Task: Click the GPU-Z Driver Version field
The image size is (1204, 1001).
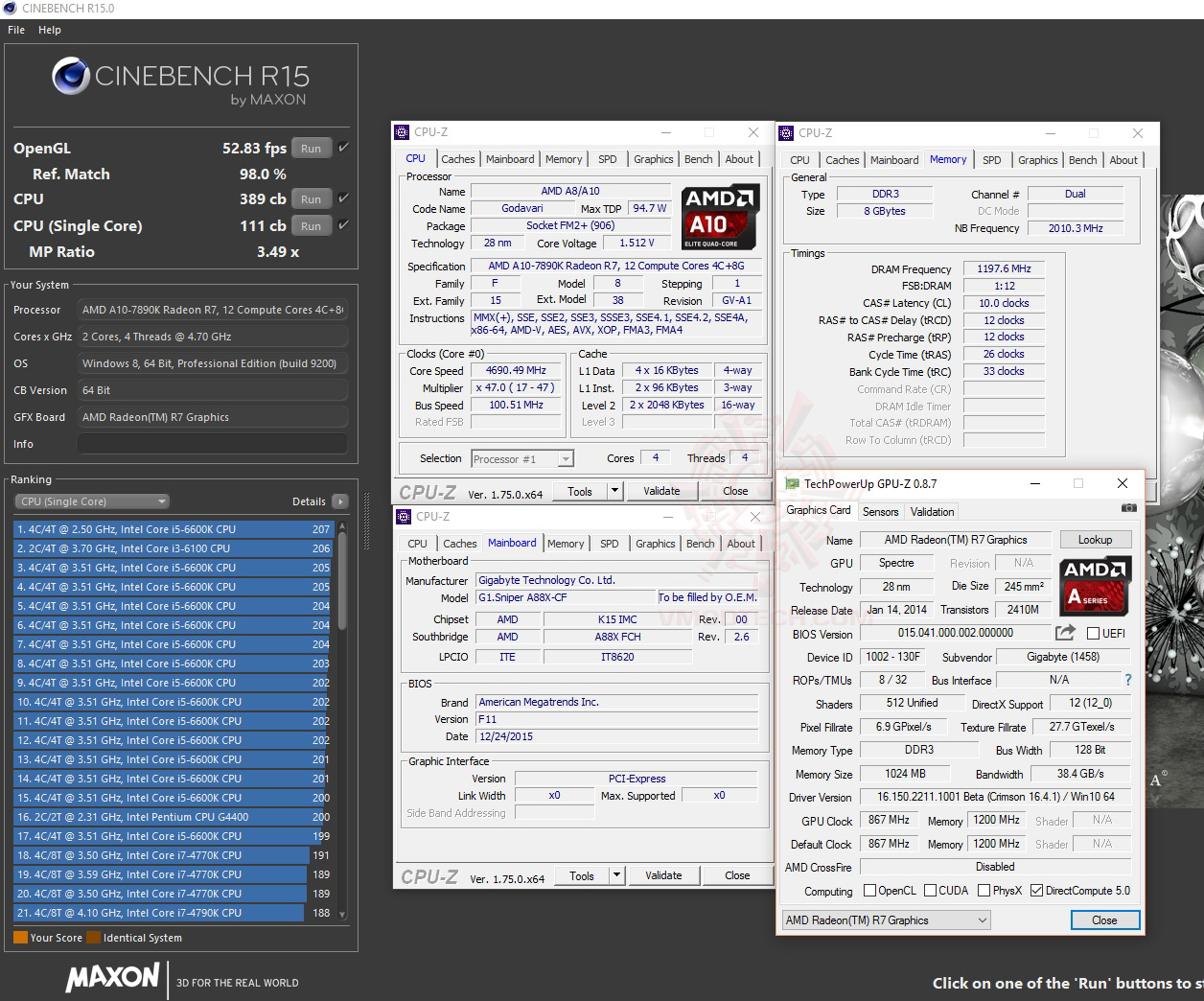Action: tap(995, 797)
